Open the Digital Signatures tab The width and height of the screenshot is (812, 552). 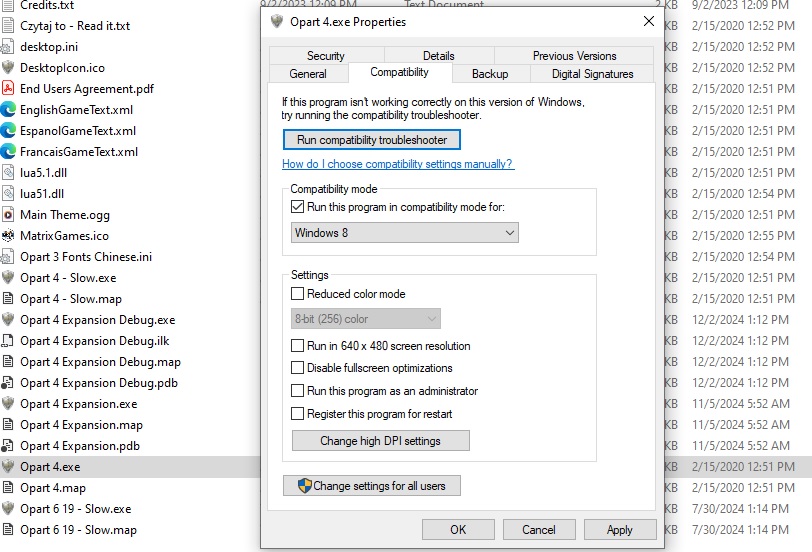point(592,74)
